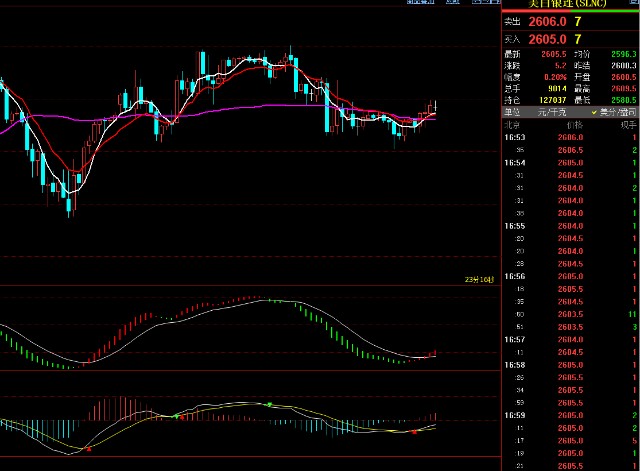Click the 北京 time column header
The image size is (640, 471).
(x=512, y=125)
